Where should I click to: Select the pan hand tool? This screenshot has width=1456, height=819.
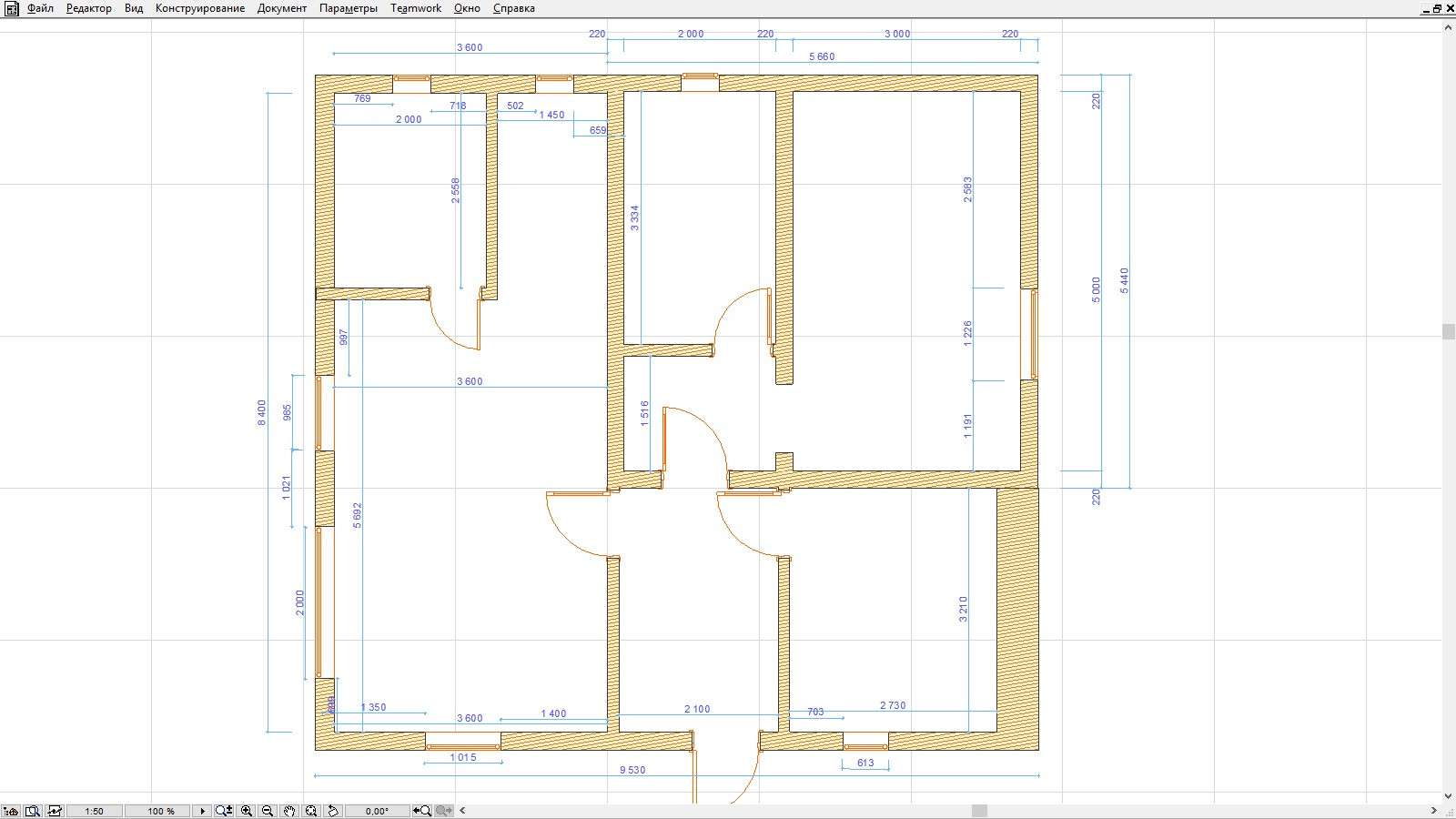point(289,811)
